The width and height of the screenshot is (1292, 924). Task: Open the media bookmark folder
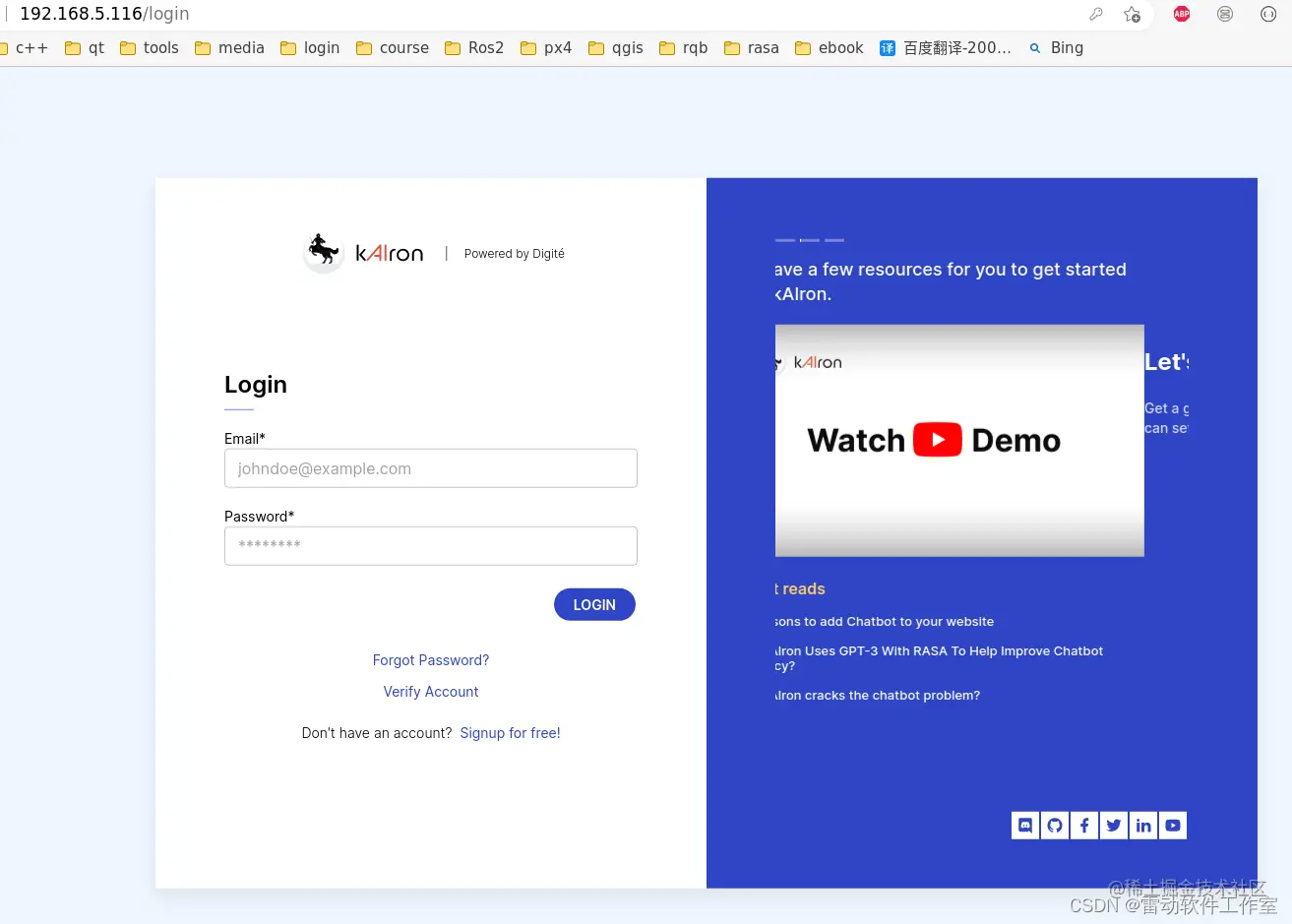click(x=229, y=47)
